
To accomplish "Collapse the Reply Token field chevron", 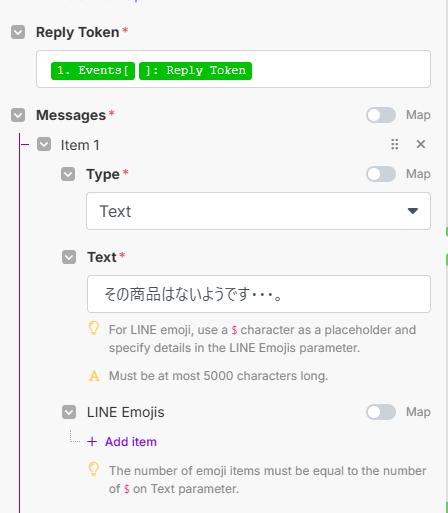I will (x=18, y=32).
